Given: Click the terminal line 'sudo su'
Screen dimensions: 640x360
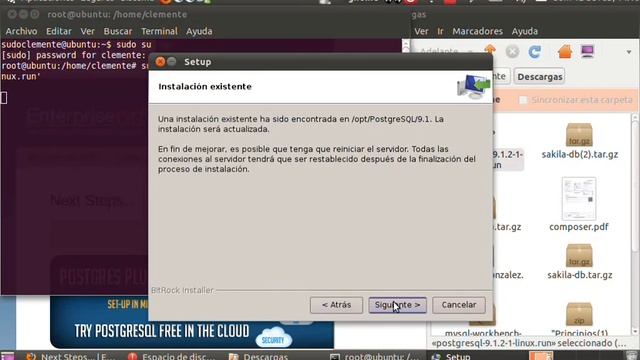Looking at the screenshot, I should [134, 44].
